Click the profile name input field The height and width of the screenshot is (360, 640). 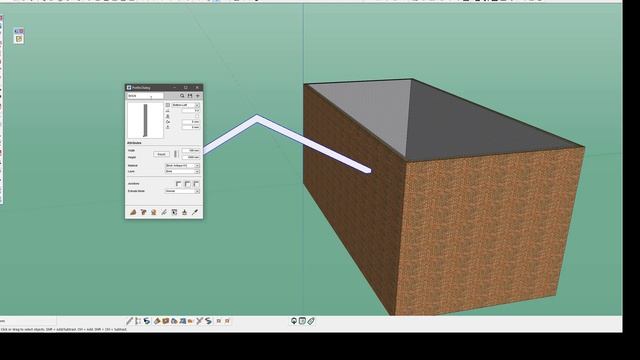(145, 96)
